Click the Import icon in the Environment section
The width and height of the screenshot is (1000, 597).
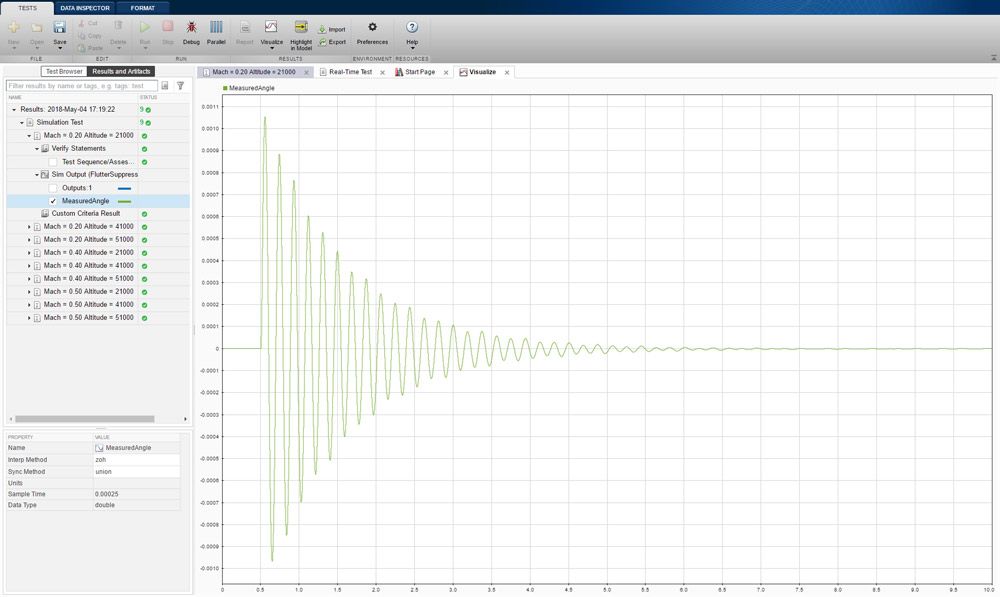point(332,30)
